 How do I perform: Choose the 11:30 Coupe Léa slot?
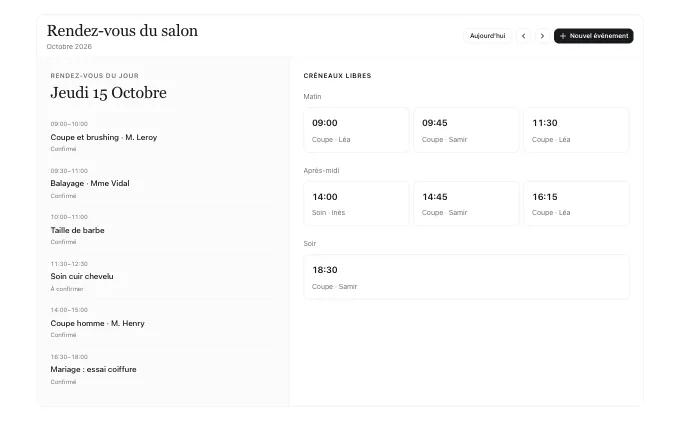pyautogui.click(x=576, y=130)
